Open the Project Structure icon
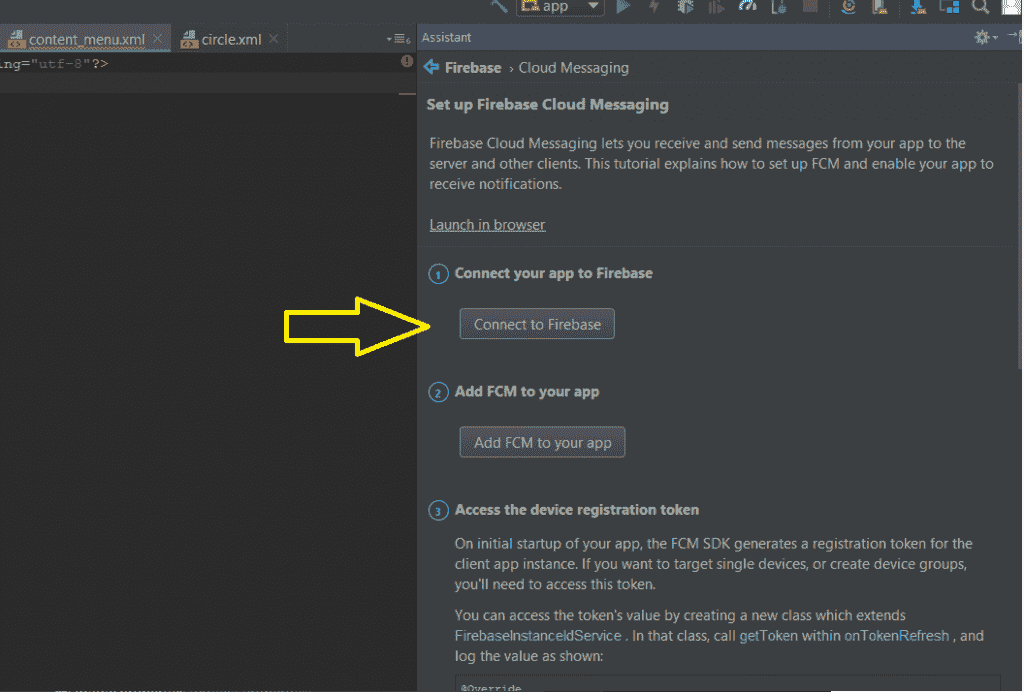This screenshot has height=692, width=1024. 949,7
